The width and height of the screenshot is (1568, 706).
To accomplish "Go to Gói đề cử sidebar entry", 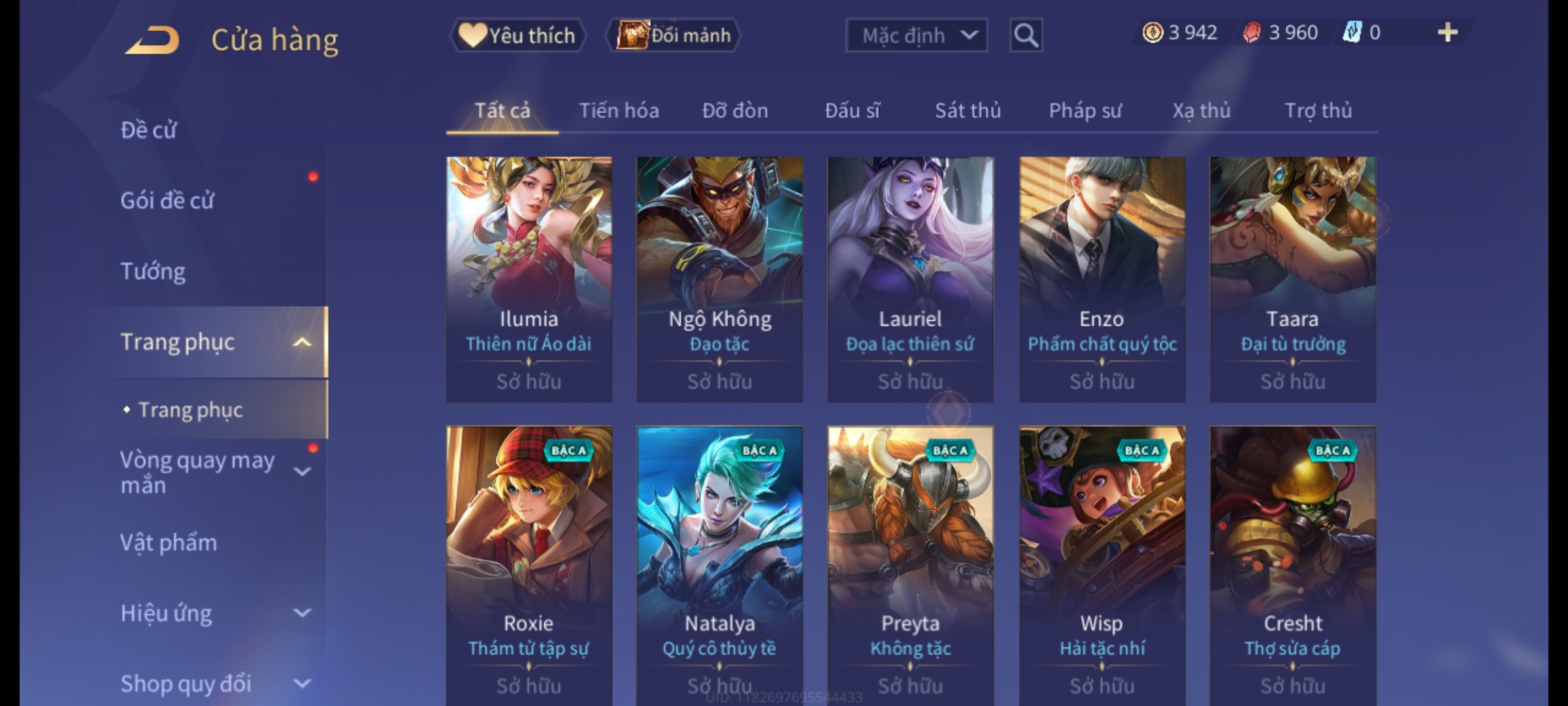I will pos(167,201).
